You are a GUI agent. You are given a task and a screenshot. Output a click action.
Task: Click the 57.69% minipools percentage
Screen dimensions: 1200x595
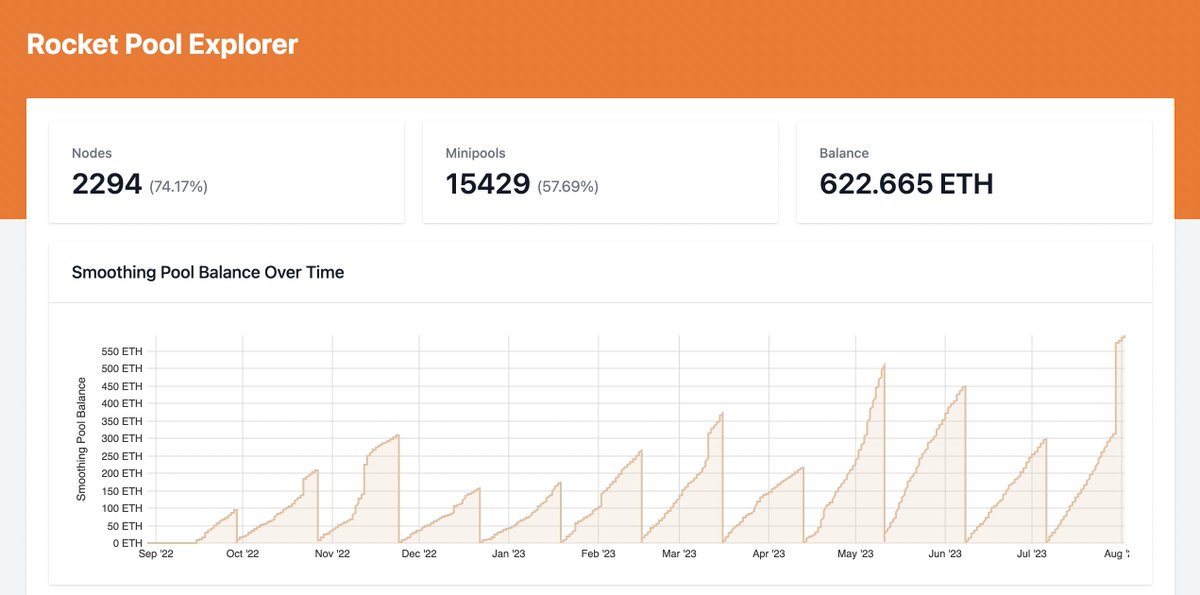567,185
